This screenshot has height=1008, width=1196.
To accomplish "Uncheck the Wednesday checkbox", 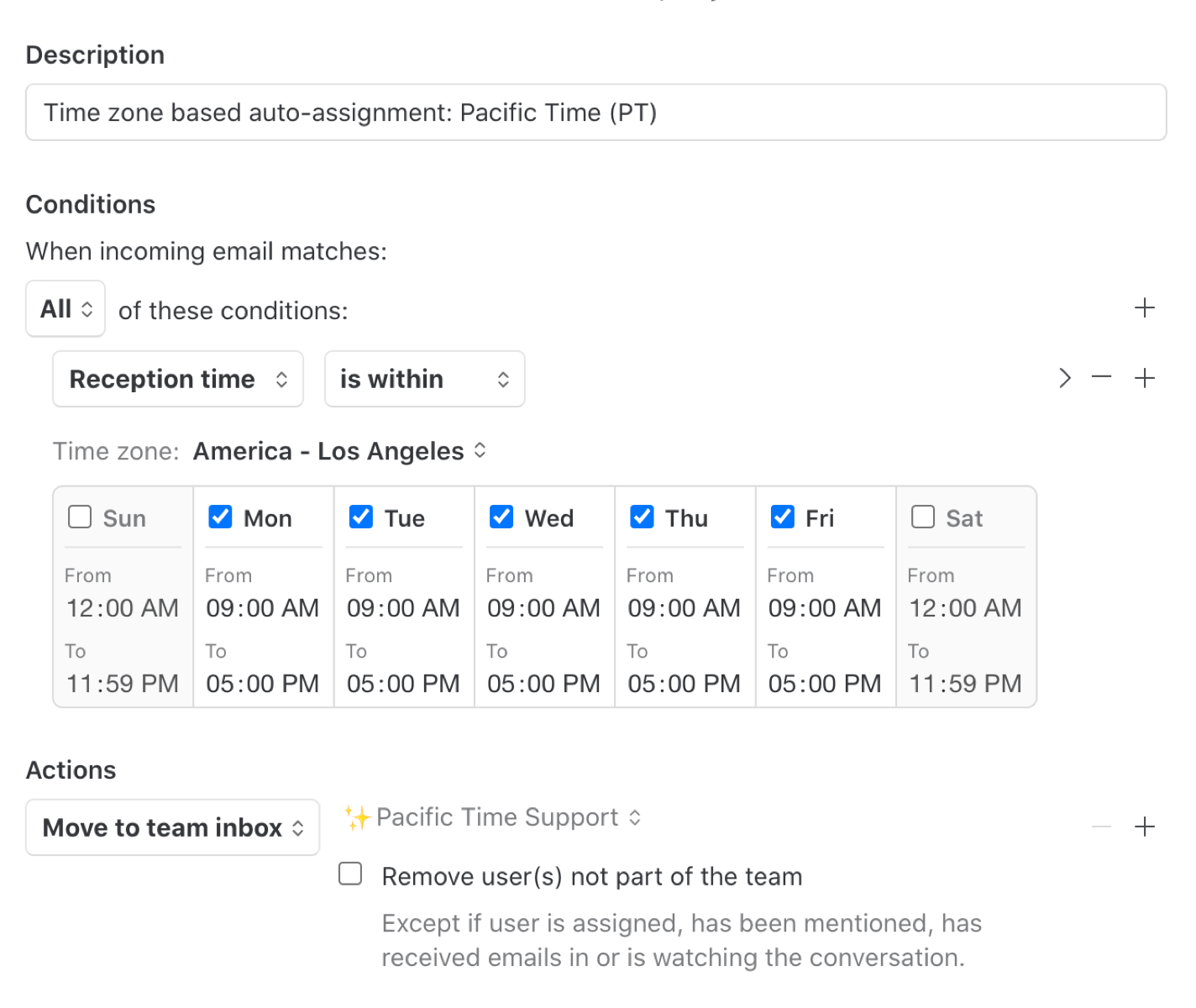I will pyautogui.click(x=501, y=517).
